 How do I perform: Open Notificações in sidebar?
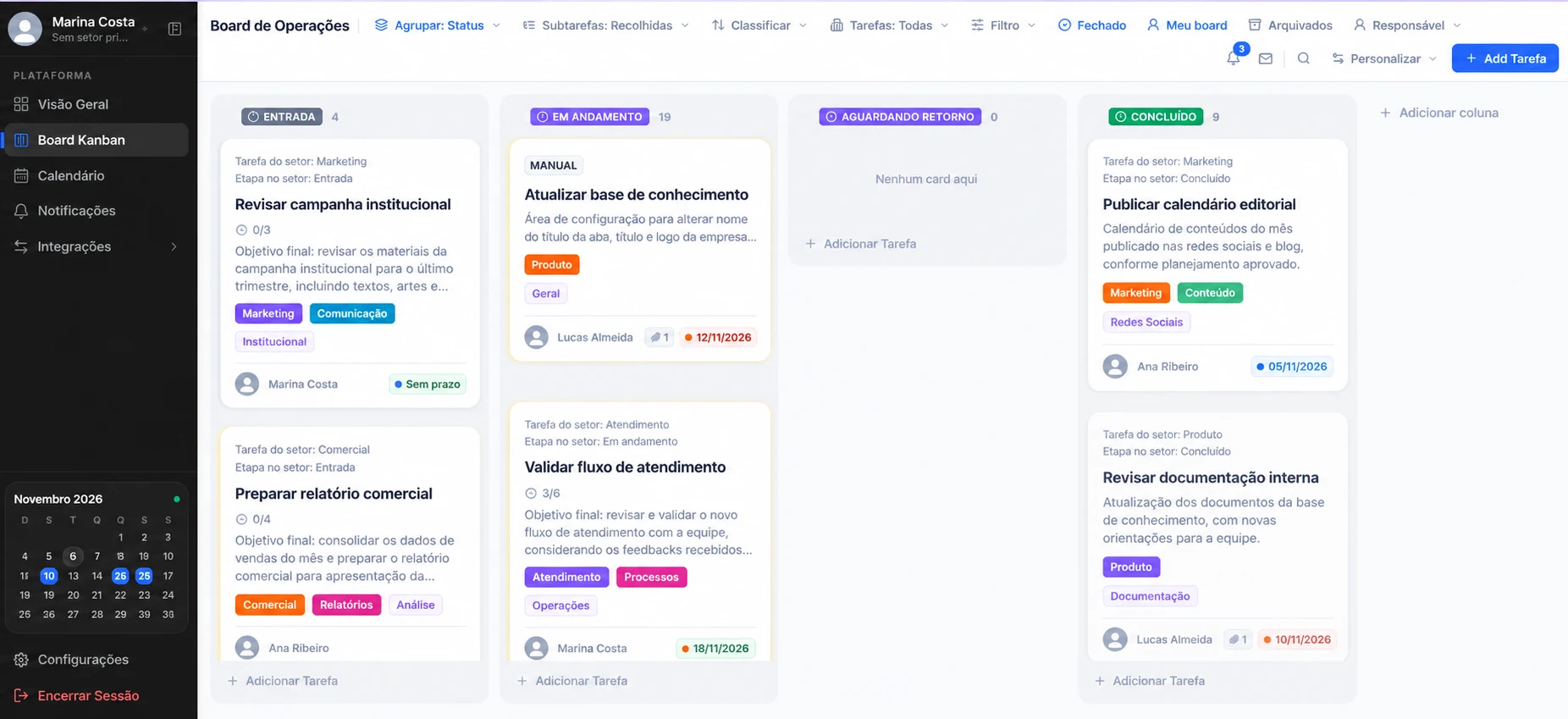coord(96,211)
